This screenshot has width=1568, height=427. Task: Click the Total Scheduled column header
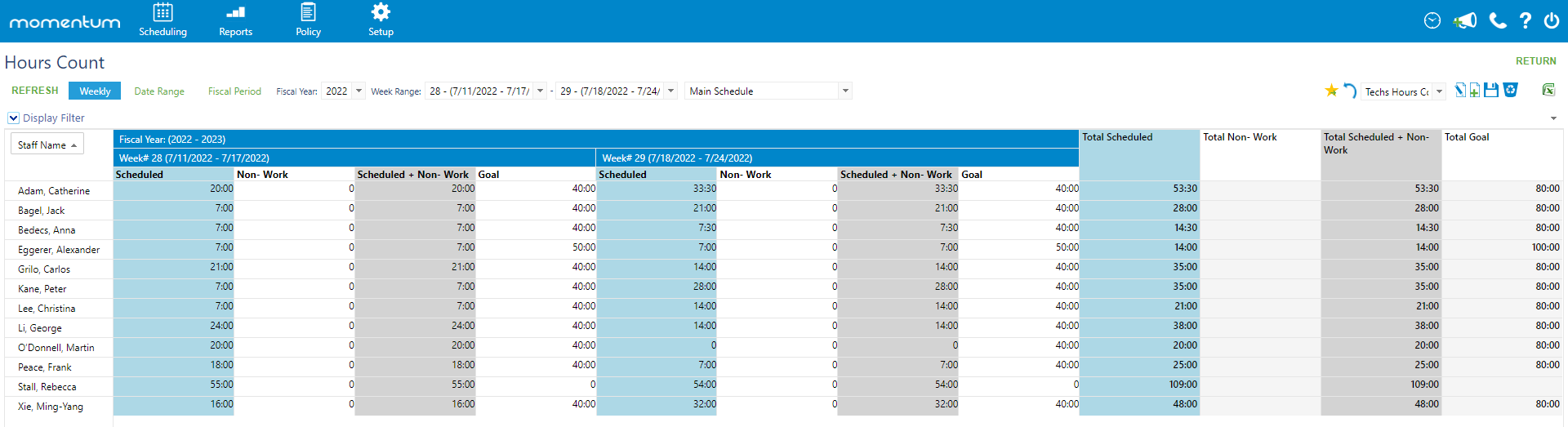1139,154
